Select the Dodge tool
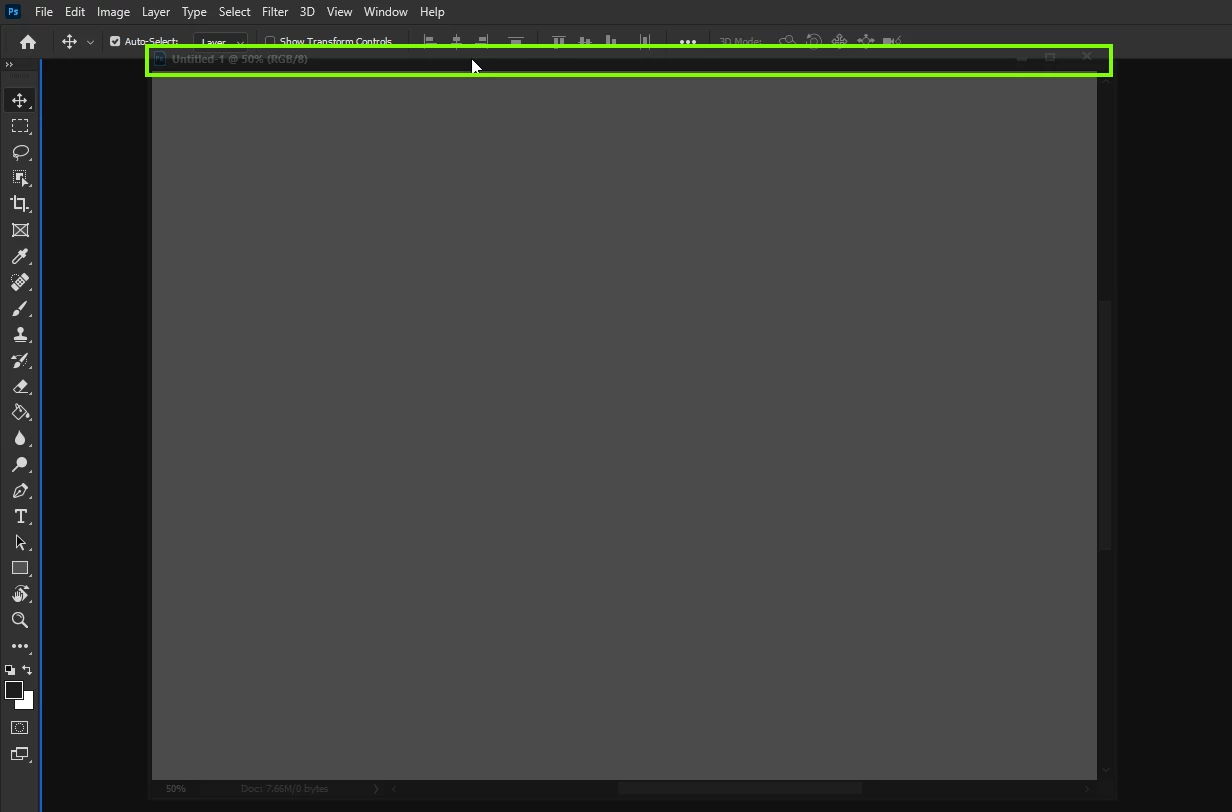Image resolution: width=1232 pixels, height=812 pixels. pos(20,464)
